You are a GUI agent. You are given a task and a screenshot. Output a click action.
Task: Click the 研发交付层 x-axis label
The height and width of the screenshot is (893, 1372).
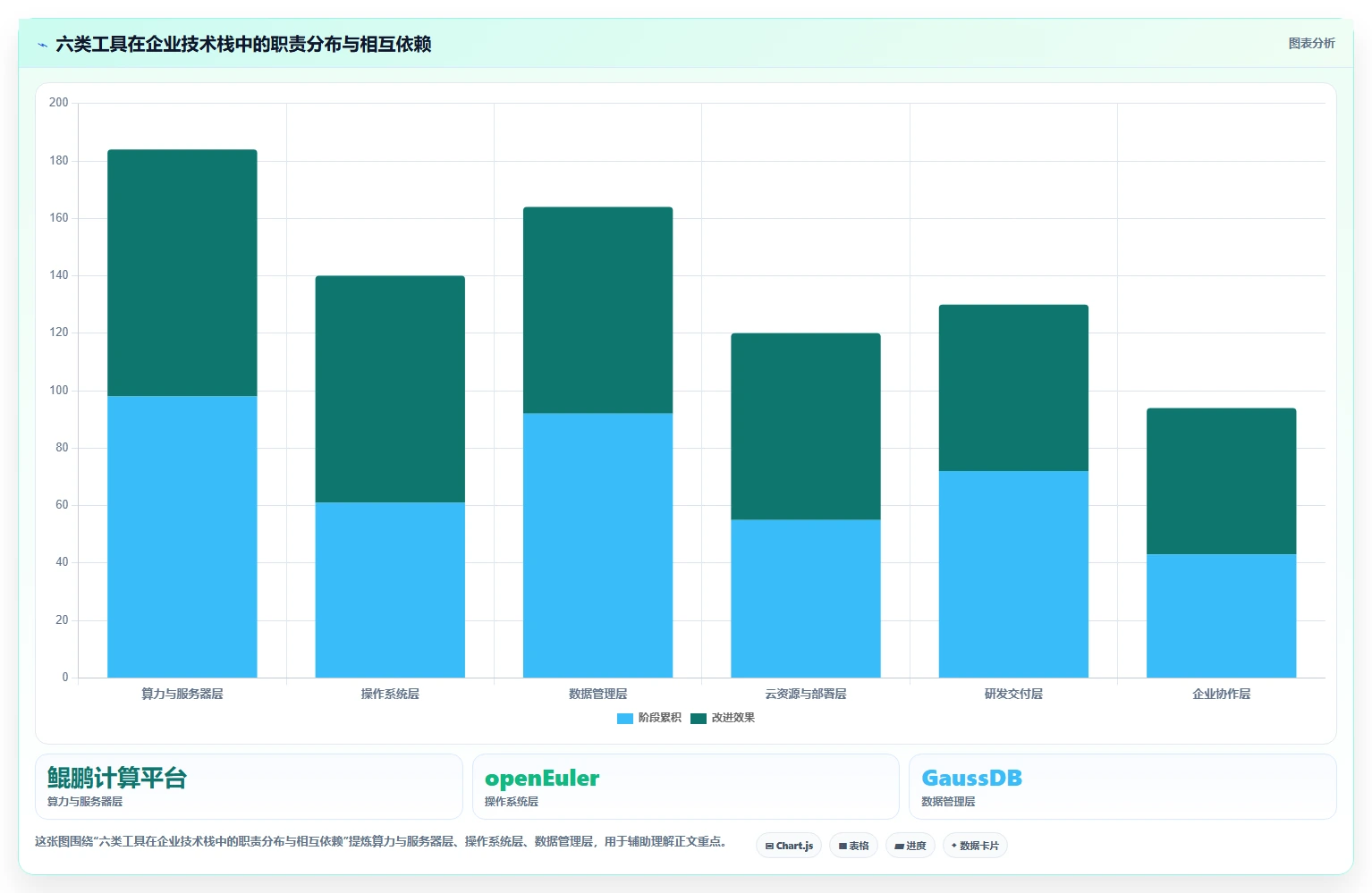click(1013, 694)
